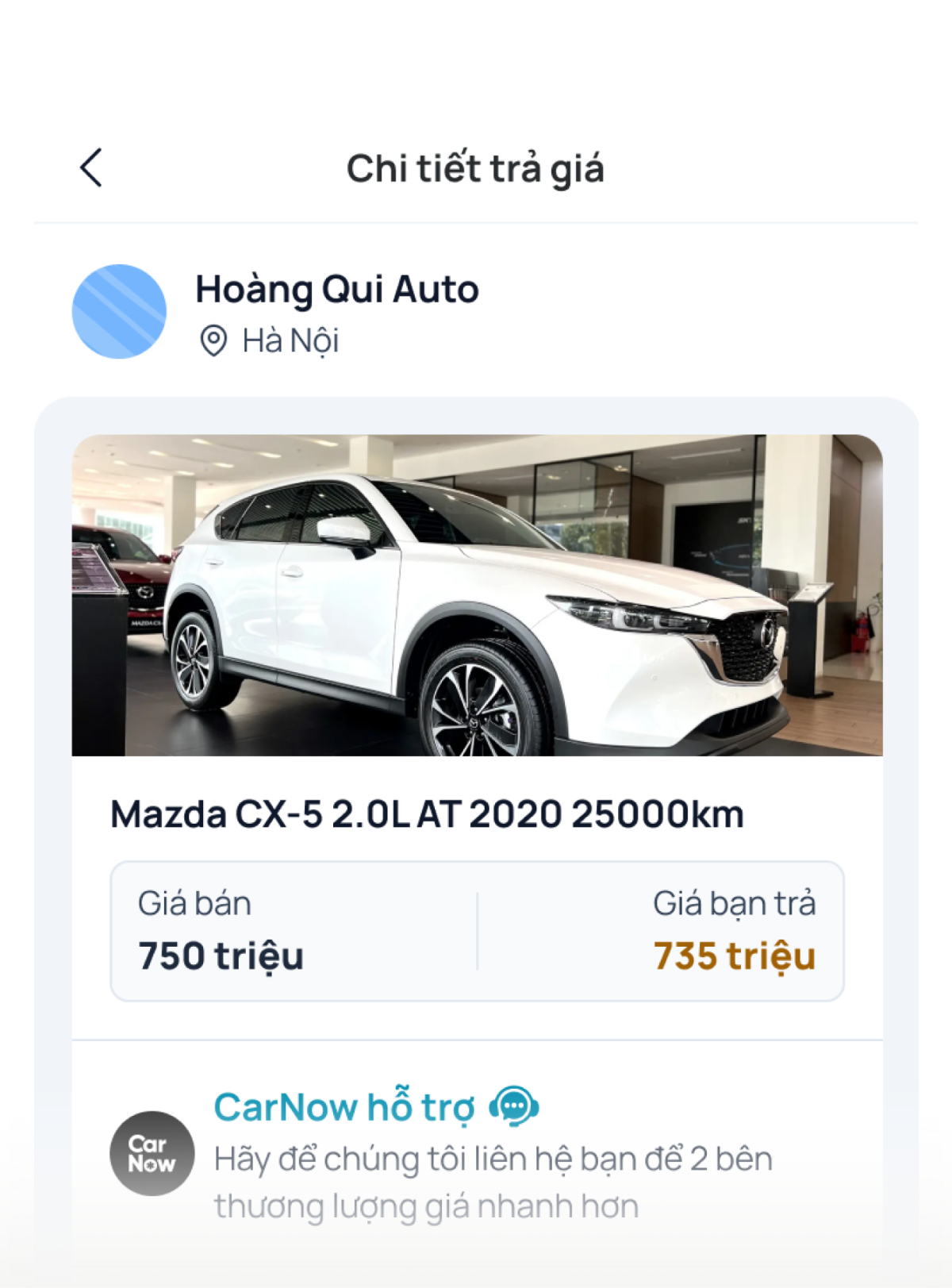Tap the Giá bạn trả label
952x1288 pixels.
click(734, 904)
